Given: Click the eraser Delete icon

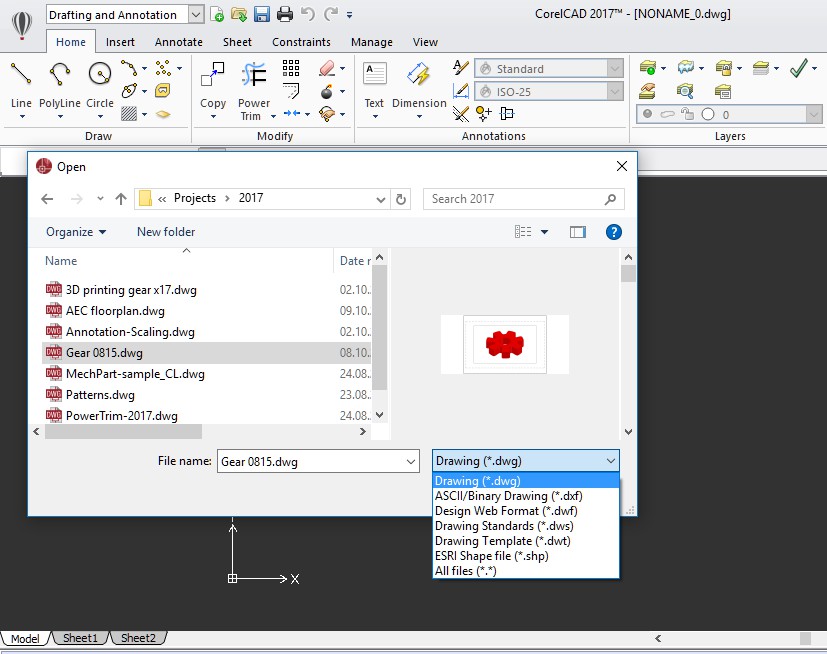Looking at the screenshot, I should pos(328,68).
